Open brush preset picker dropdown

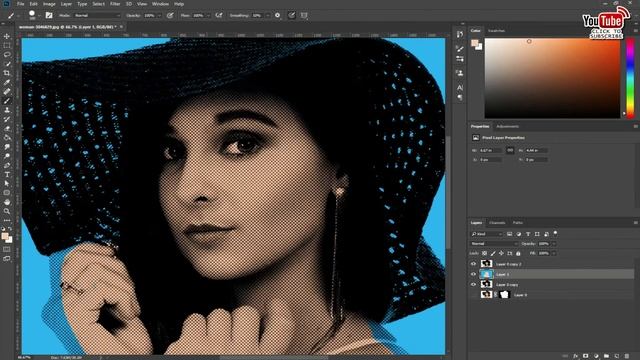(x=39, y=16)
